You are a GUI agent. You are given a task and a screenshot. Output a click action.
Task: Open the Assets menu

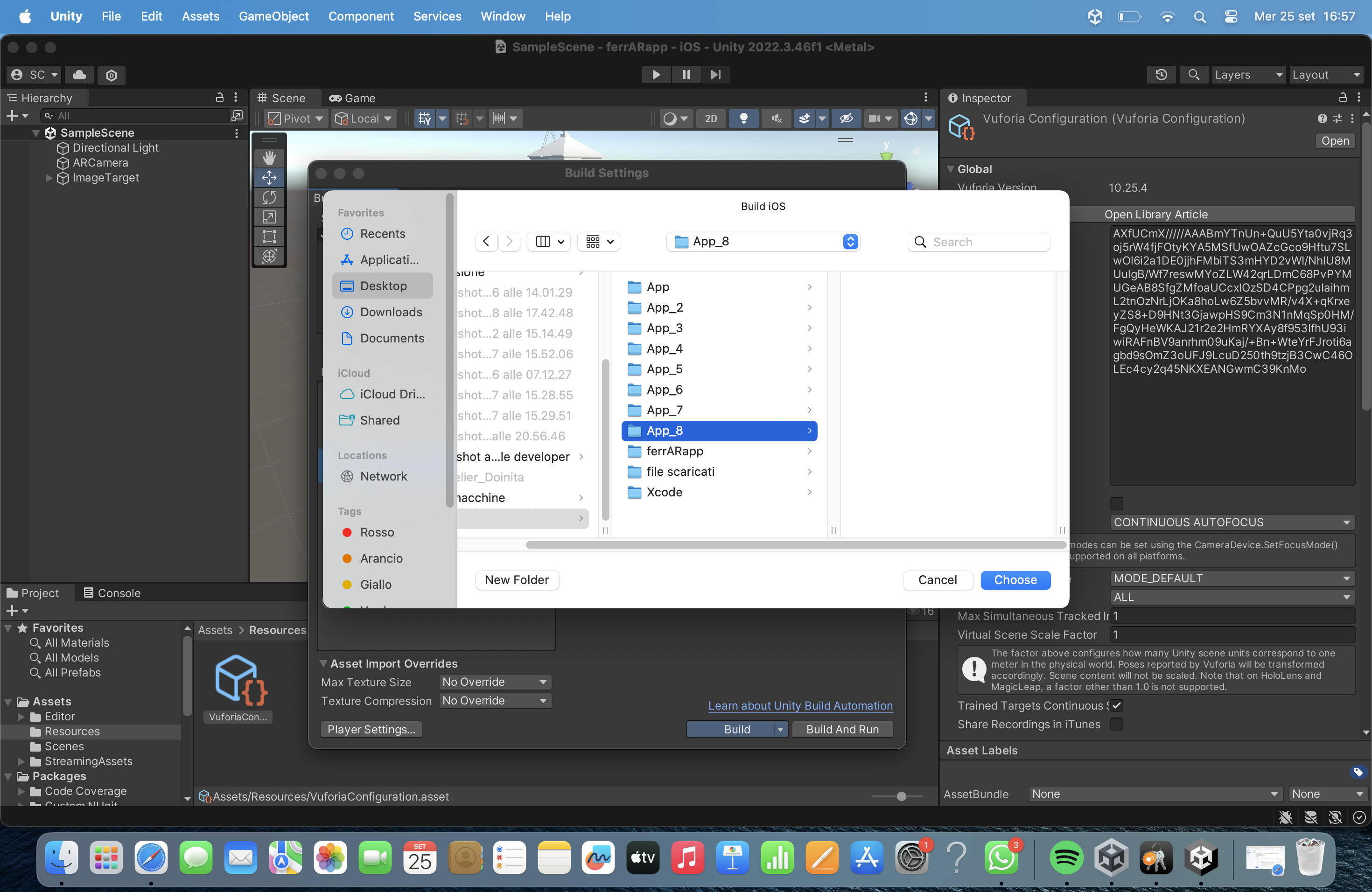[200, 16]
